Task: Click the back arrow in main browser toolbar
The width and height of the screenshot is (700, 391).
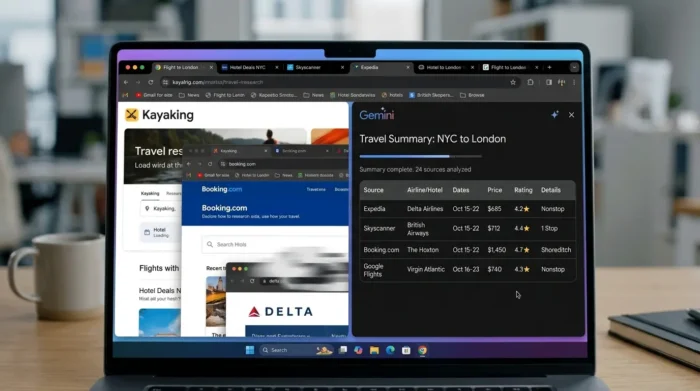Action: coord(126,82)
